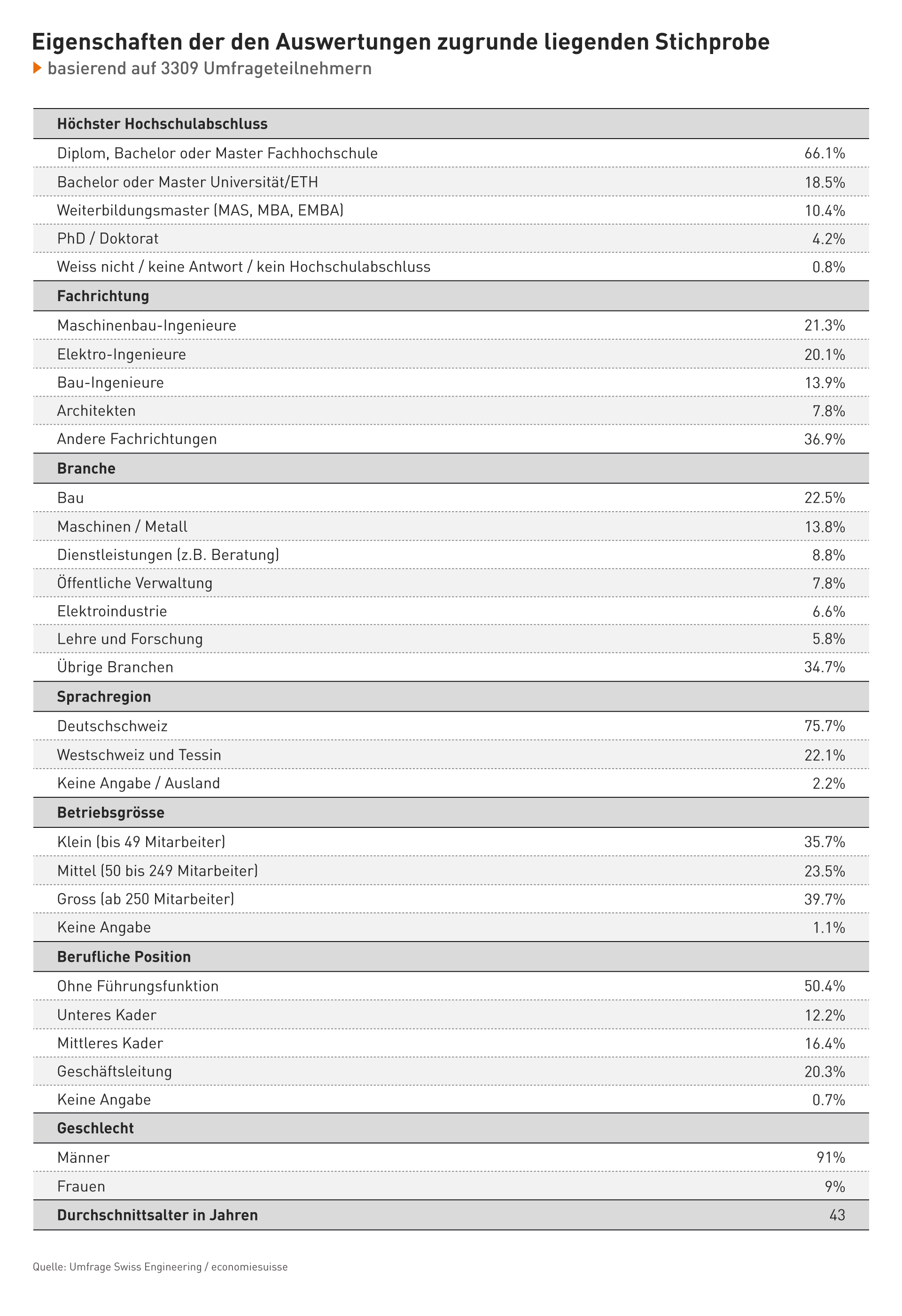Screen dimensions: 902x1316
Task: Click the Öffentliche Verwaltung row label
Action: click(135, 583)
